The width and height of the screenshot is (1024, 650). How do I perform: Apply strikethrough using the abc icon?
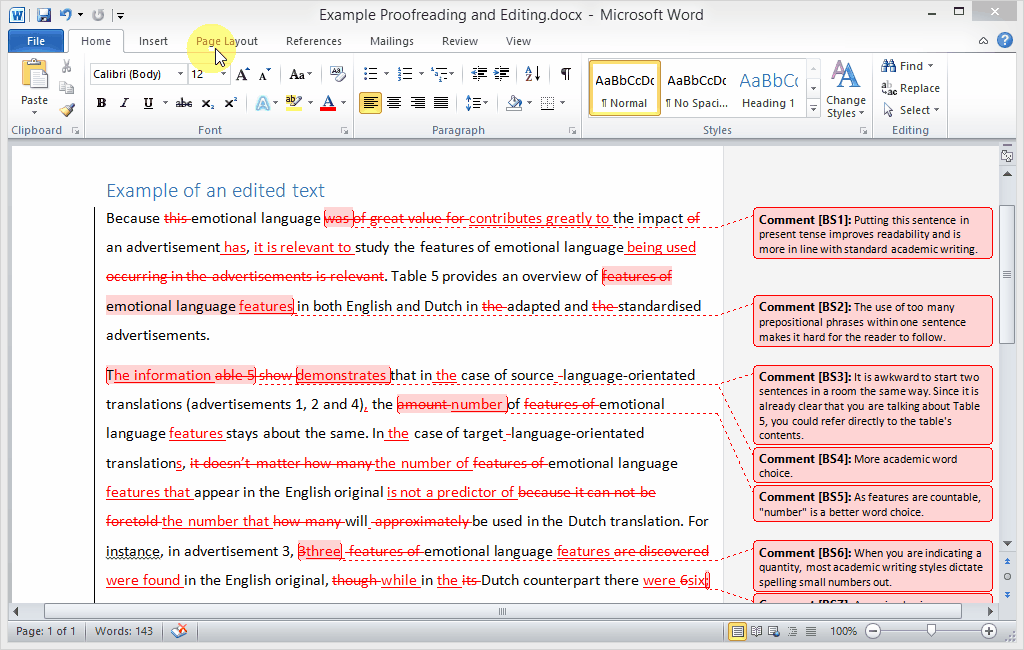(184, 103)
